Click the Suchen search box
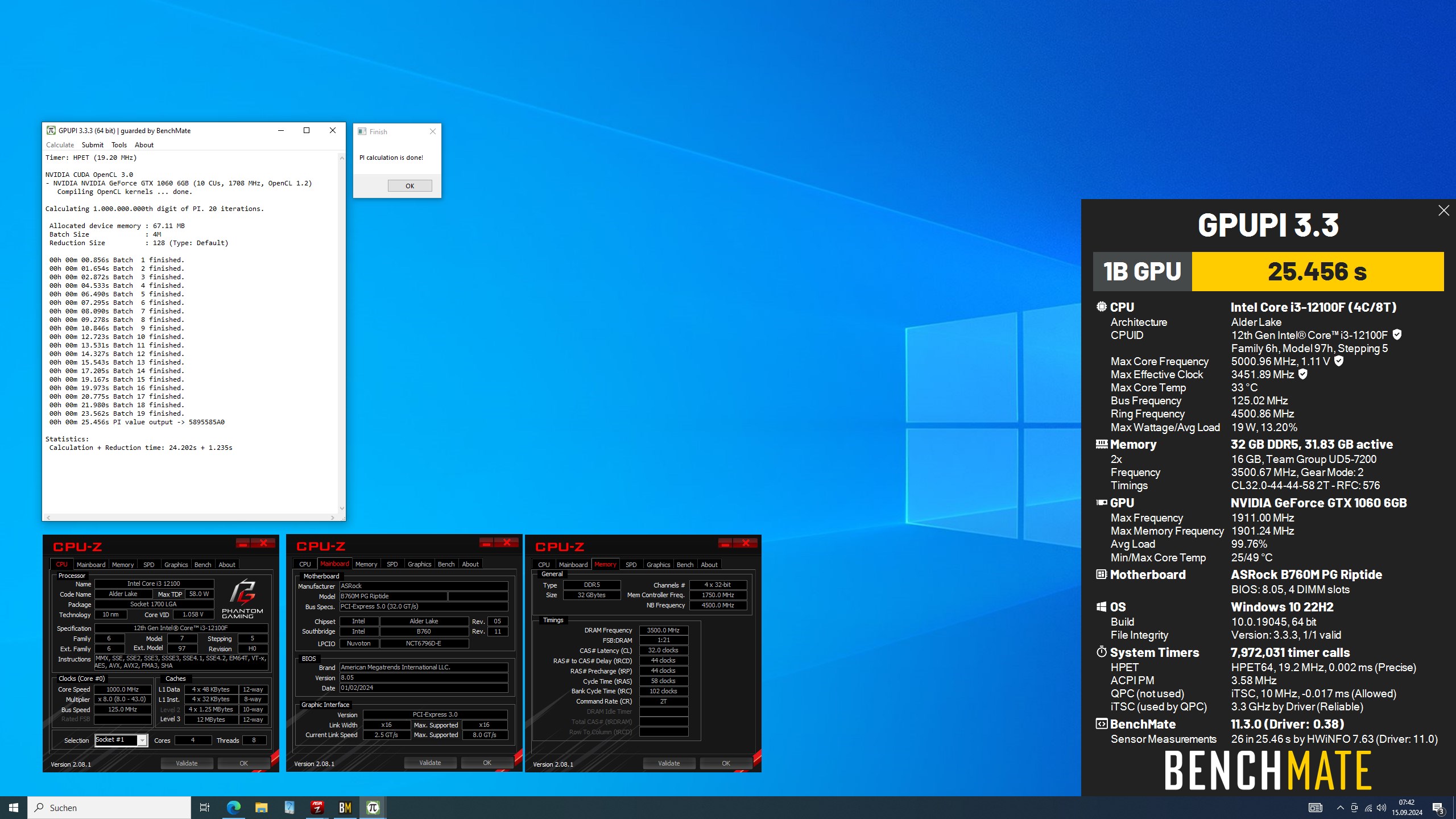 click(x=109, y=808)
